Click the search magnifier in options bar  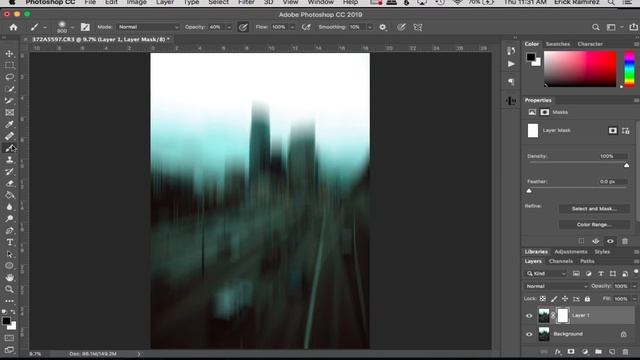point(596,27)
